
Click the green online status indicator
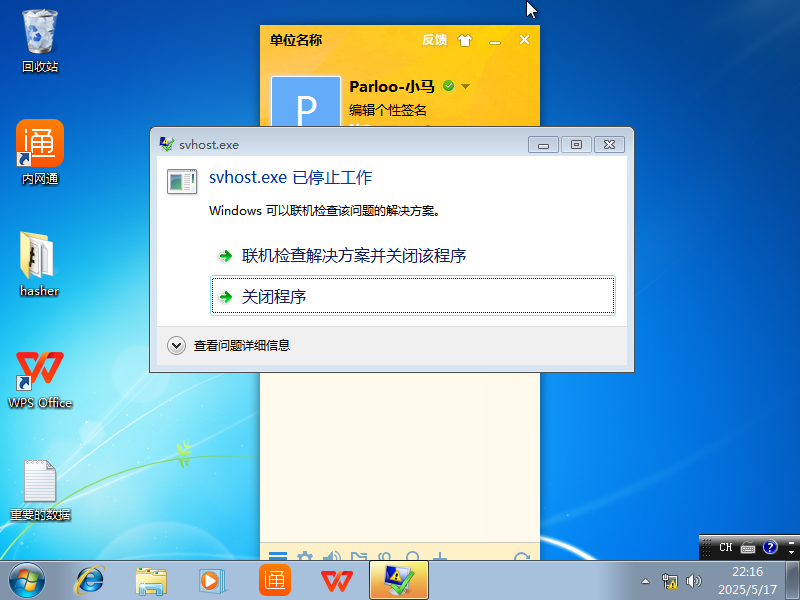[x=448, y=86]
